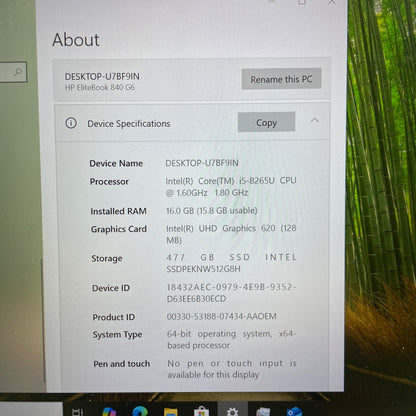Viewport: 416px width, 416px height.
Task: Open Outlook from the taskbar
Action: [294, 412]
